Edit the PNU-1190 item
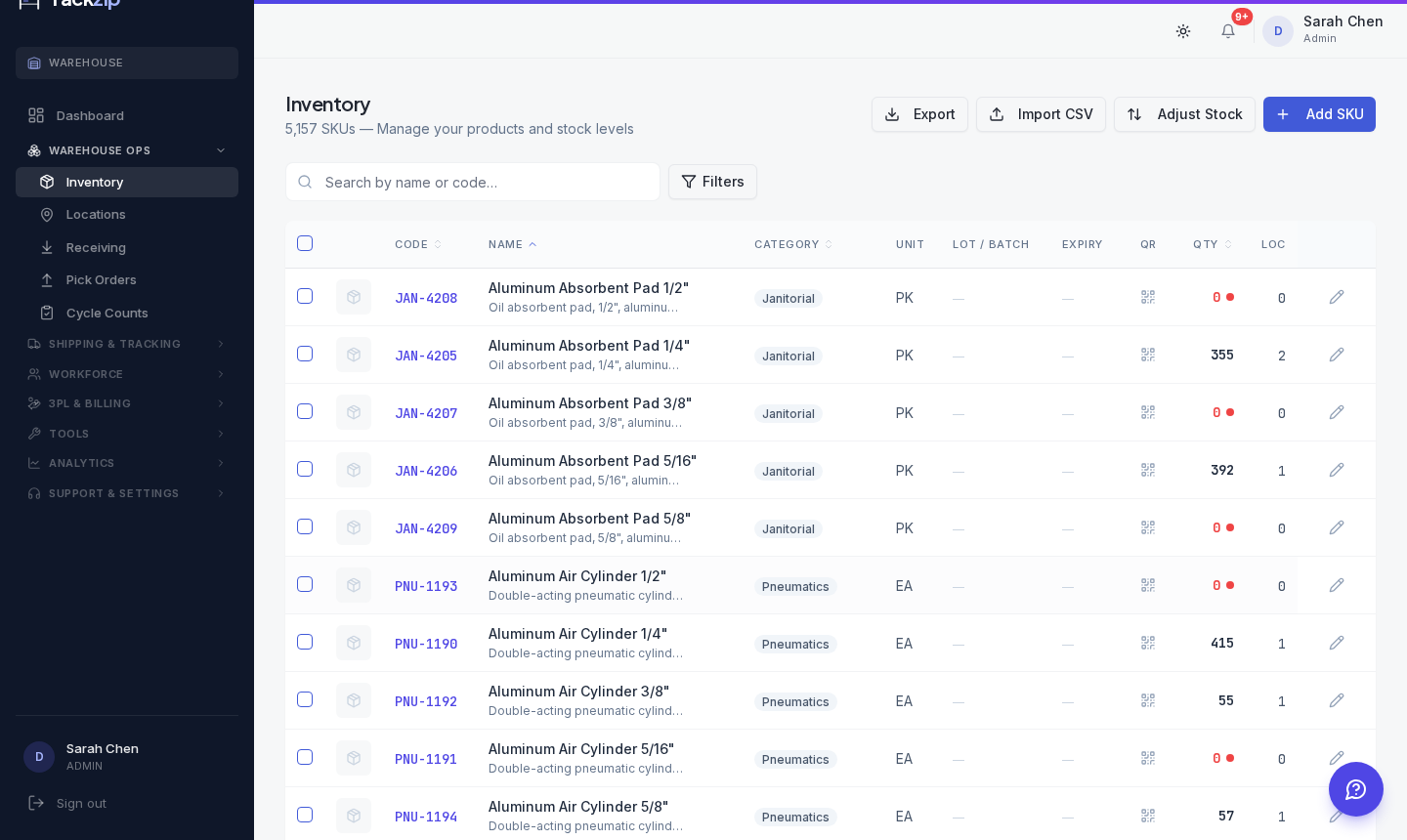The height and width of the screenshot is (840, 1407). point(1337,643)
